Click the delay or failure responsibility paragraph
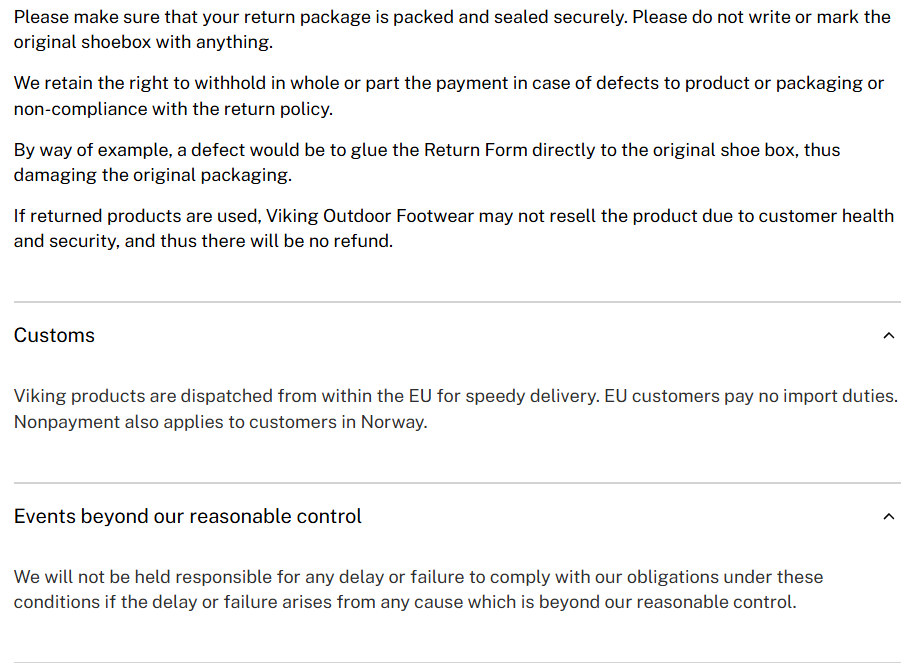Image resolution: width=912 pixels, height=670 pixels. [418, 589]
